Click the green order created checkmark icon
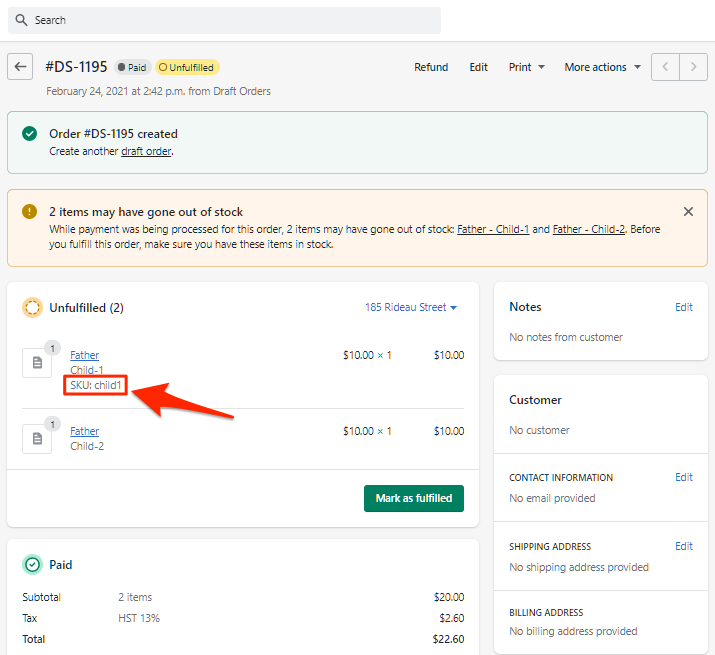Image resolution: width=715 pixels, height=655 pixels. point(30,134)
